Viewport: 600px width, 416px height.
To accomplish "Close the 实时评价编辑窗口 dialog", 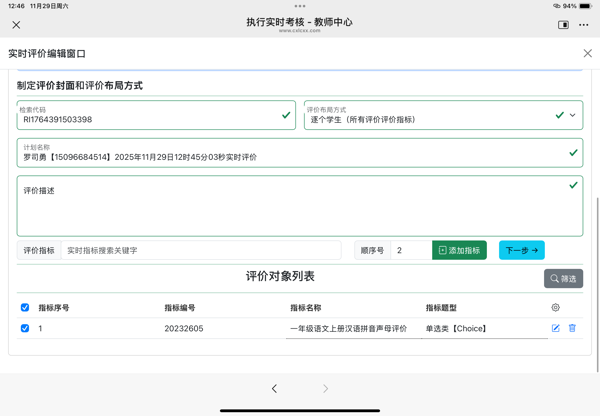I will tap(587, 53).
